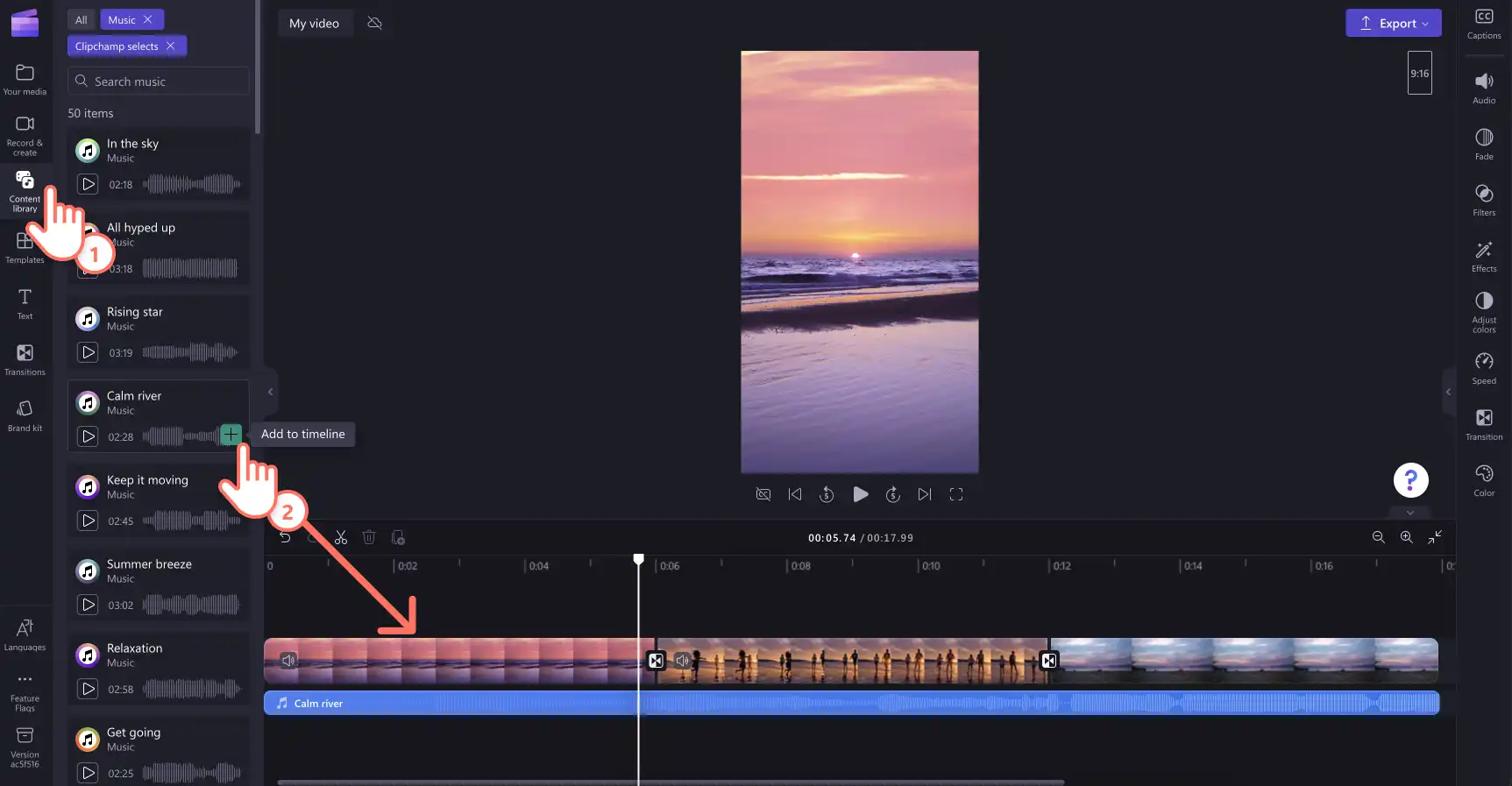Click the playhead handle on timeline ruler

(x=639, y=558)
